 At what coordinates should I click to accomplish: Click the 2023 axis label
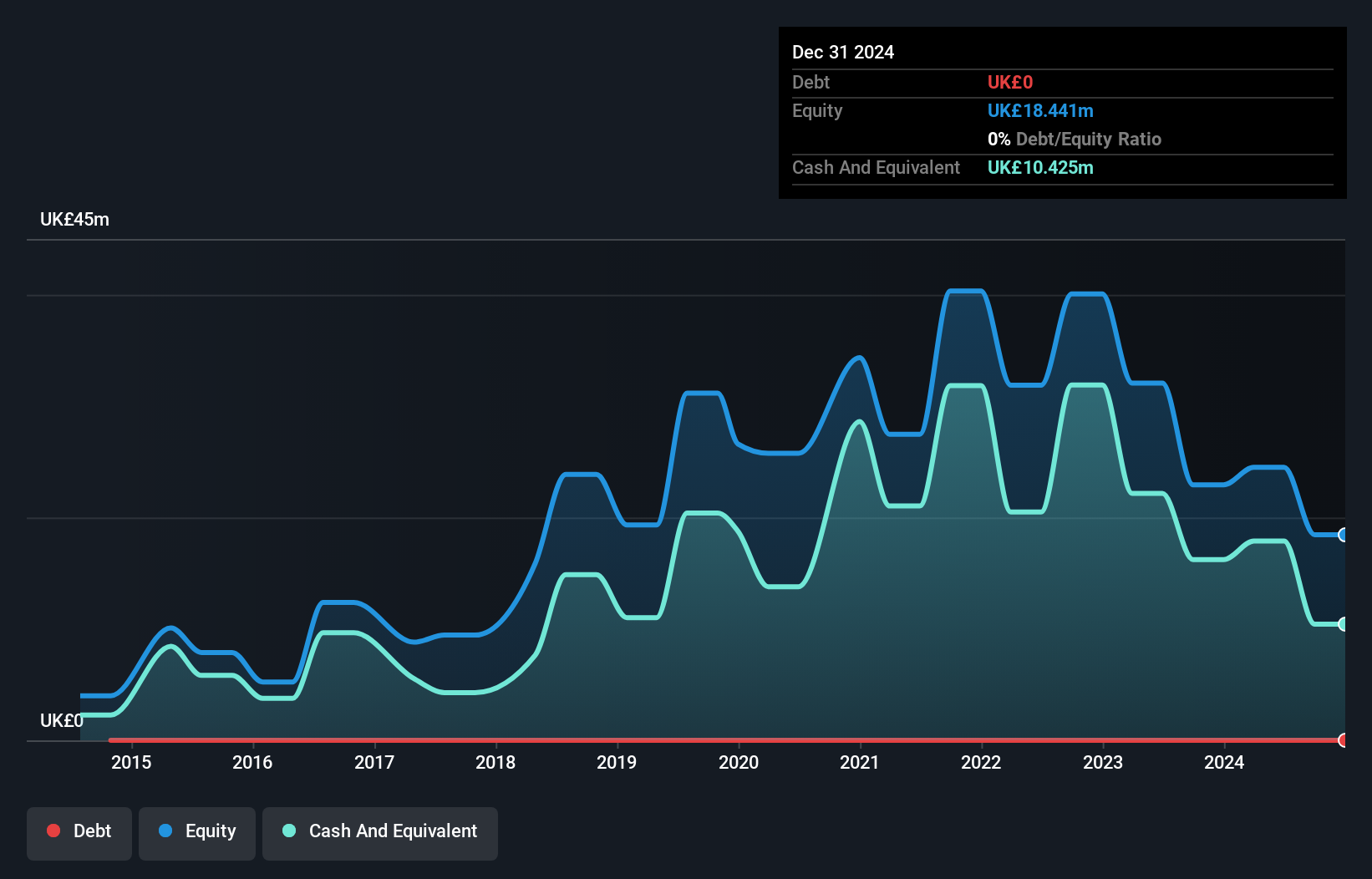pyautogui.click(x=1103, y=762)
